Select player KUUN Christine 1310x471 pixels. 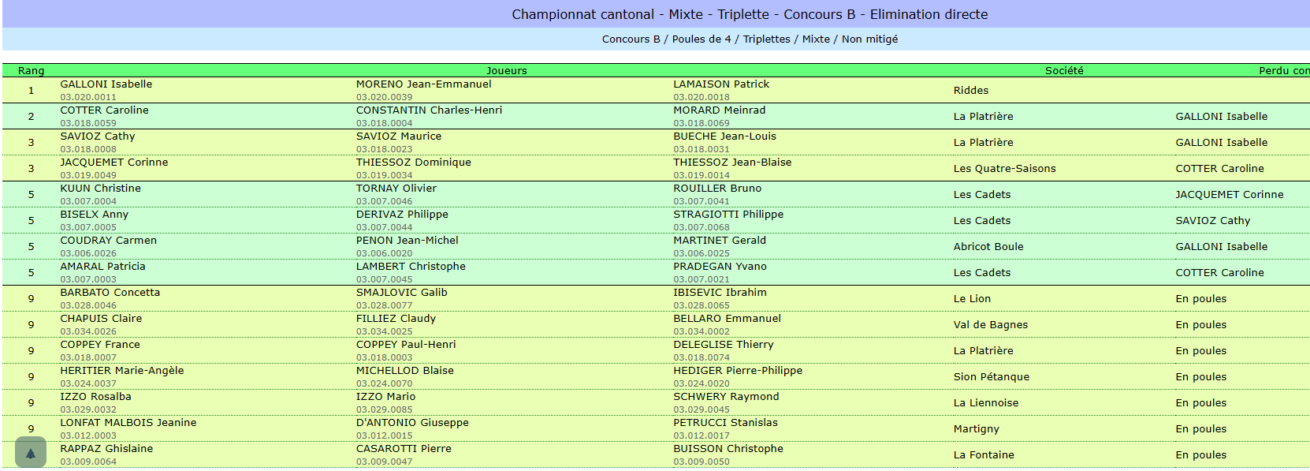pos(100,188)
